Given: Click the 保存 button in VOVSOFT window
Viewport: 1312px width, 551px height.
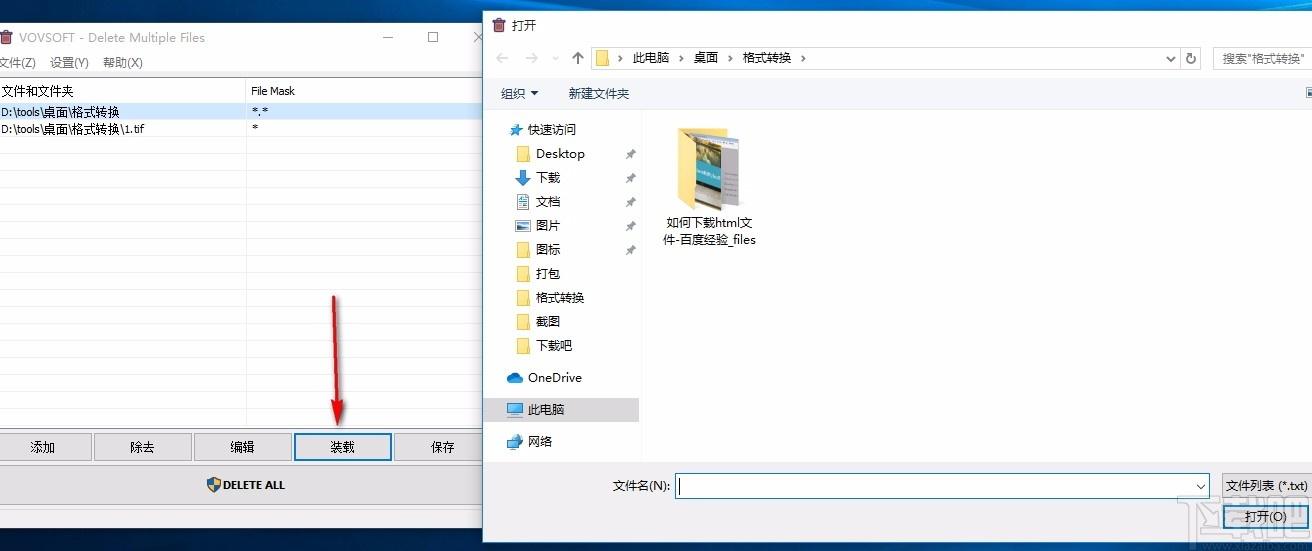Looking at the screenshot, I should pos(440,447).
